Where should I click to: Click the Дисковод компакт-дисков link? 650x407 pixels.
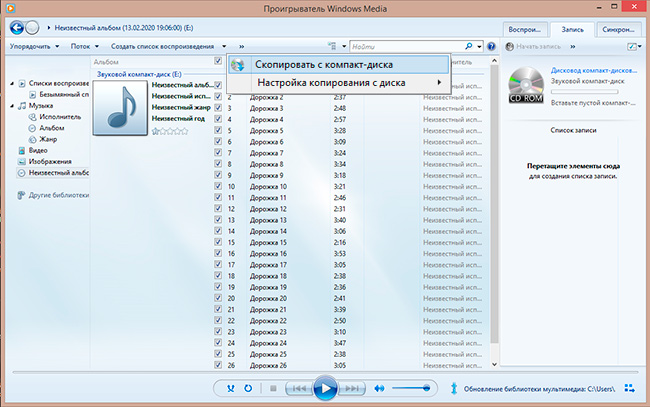coord(594,70)
